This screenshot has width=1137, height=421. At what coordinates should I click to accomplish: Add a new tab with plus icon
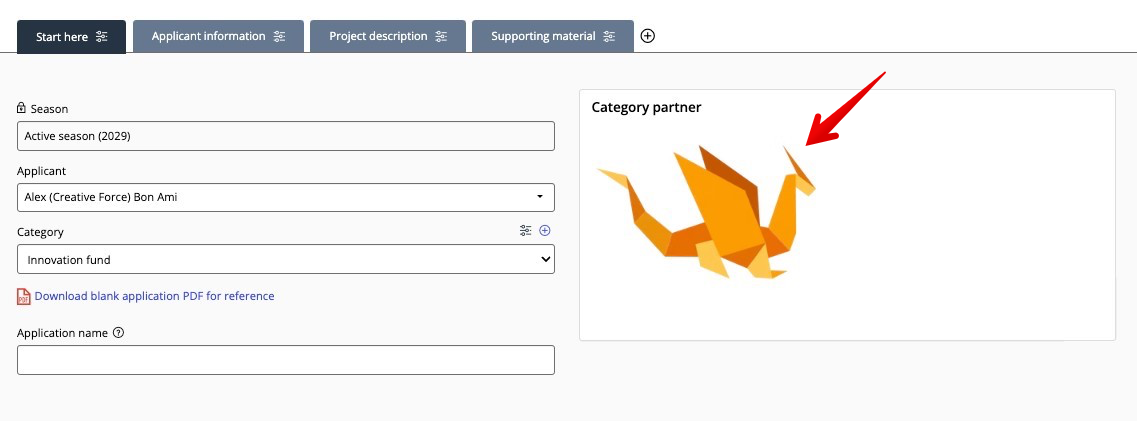(x=648, y=36)
